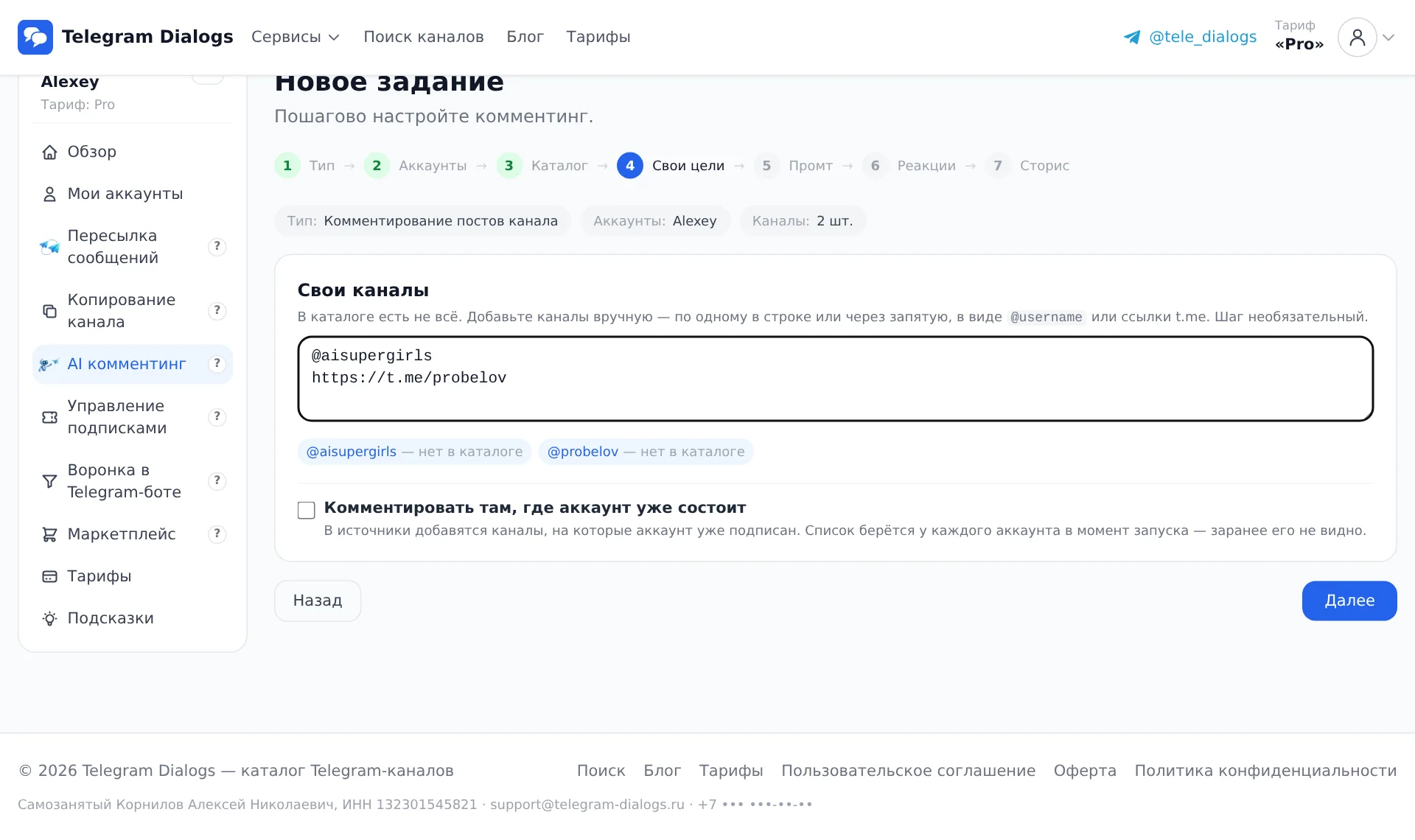Click the Далее button
The height and width of the screenshot is (840, 1415).
[x=1349, y=601]
